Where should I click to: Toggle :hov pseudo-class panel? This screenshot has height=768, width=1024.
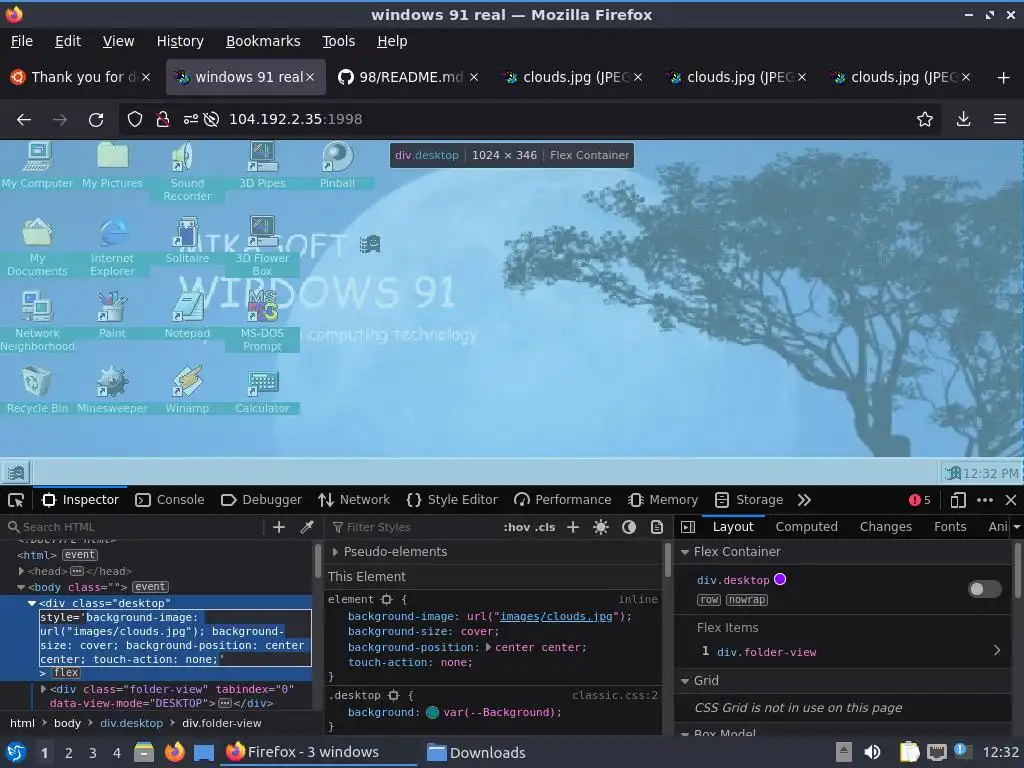click(517, 527)
